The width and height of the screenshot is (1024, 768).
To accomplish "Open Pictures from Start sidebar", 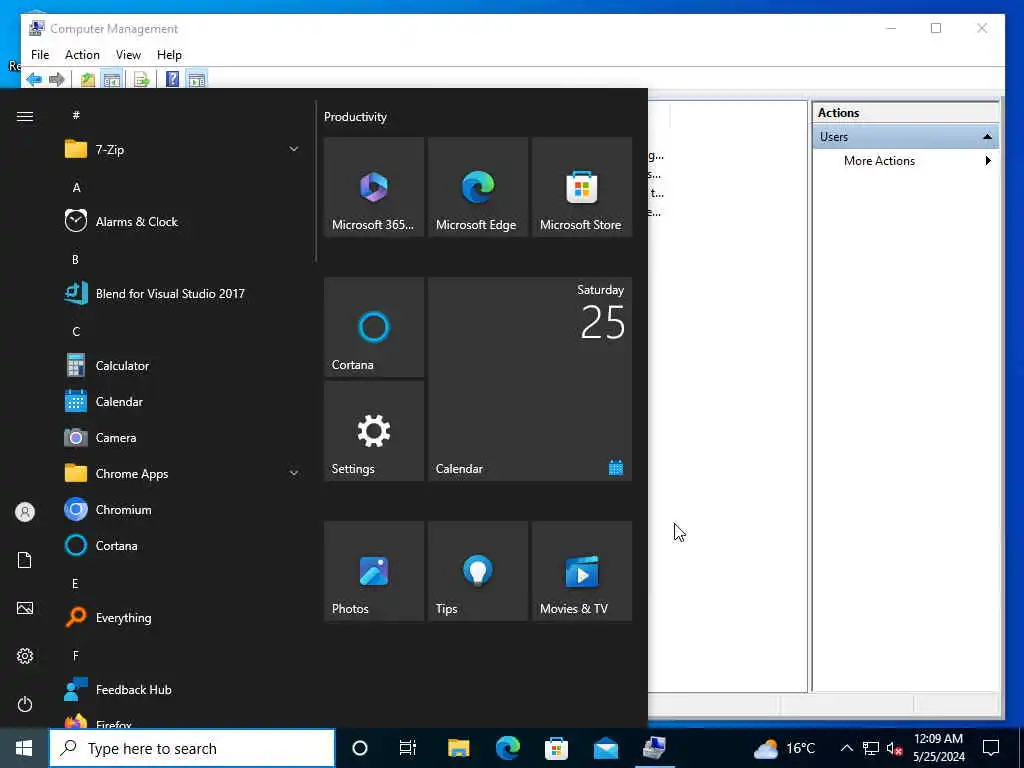I will click(25, 608).
